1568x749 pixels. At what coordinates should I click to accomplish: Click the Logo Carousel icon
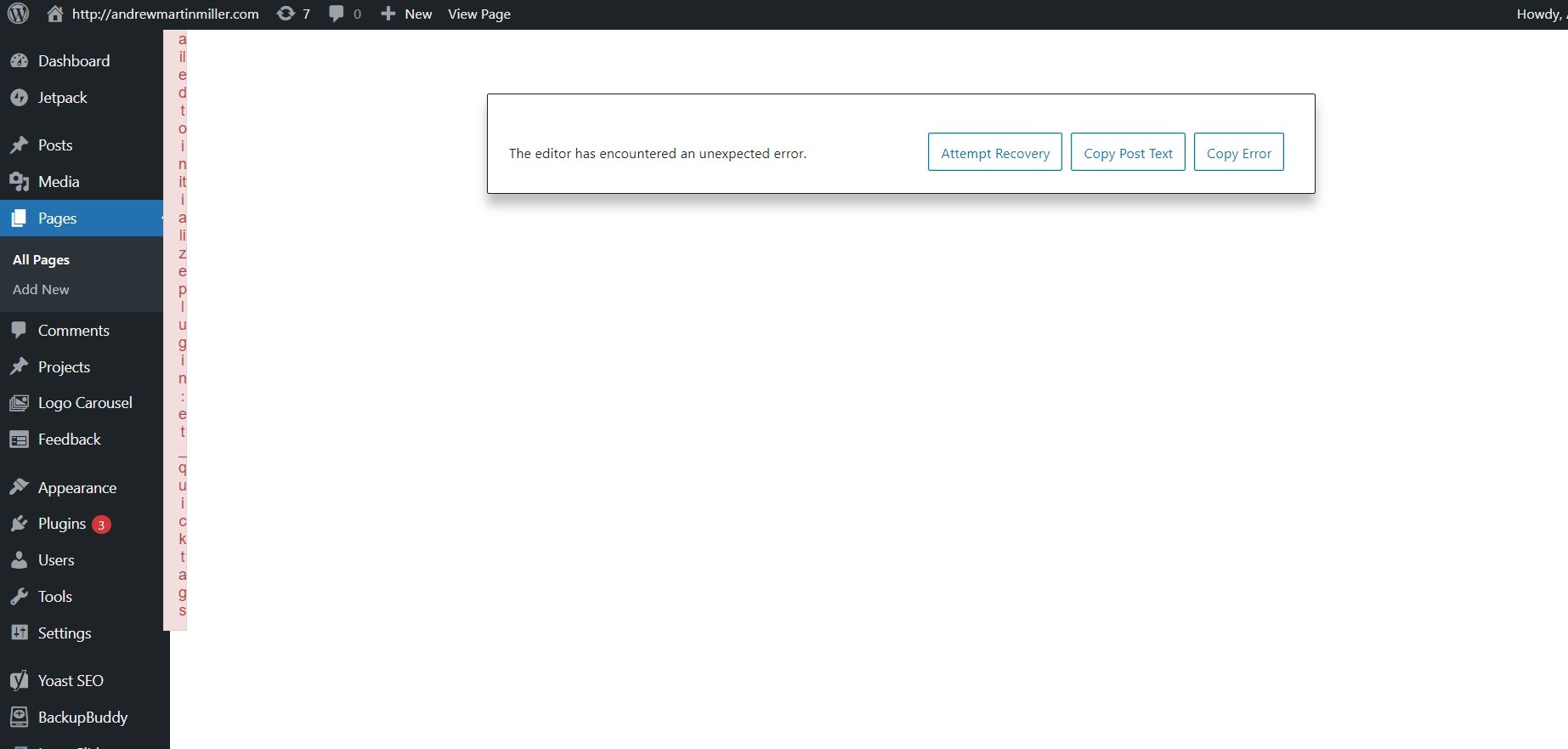coord(19,403)
